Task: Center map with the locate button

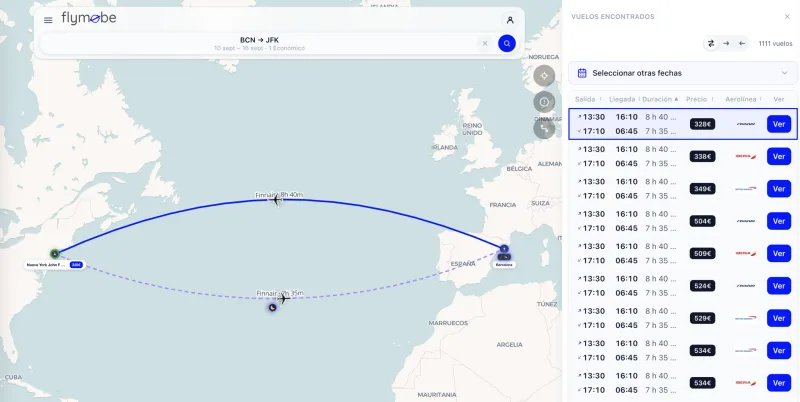Action: coord(544,76)
